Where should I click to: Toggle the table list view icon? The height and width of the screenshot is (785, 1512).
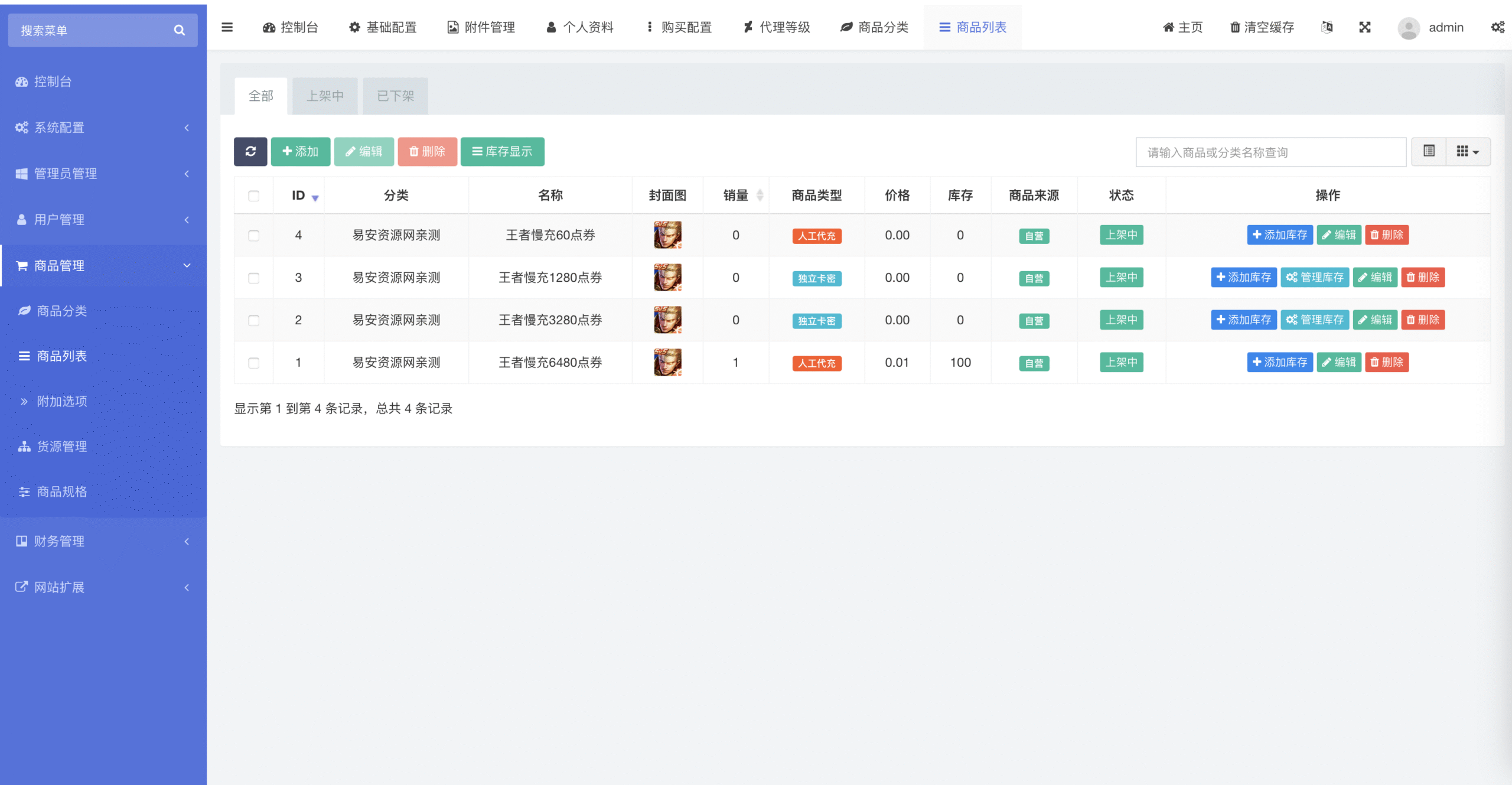(x=1429, y=152)
